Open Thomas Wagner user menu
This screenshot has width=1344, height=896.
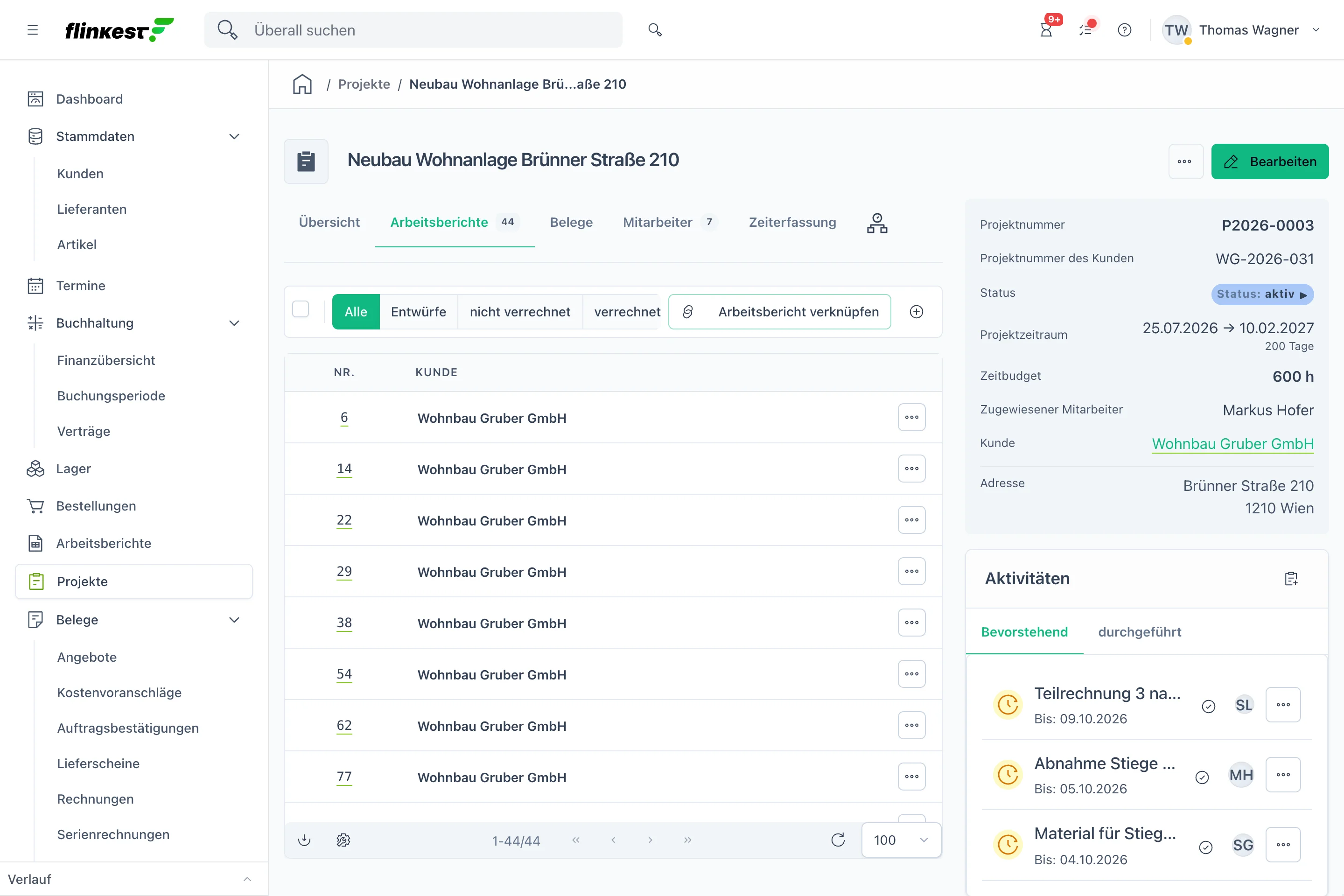pos(1242,30)
